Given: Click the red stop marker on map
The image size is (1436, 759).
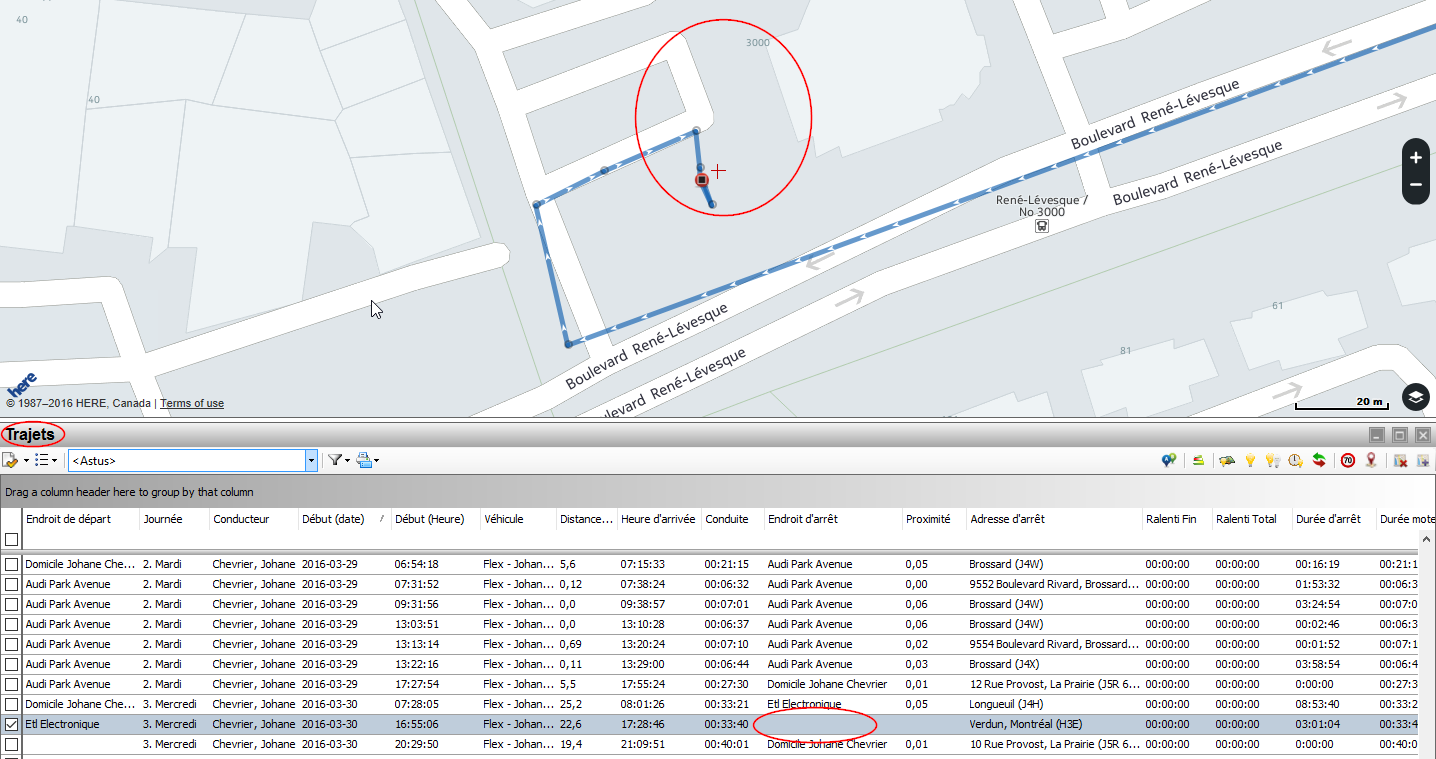Looking at the screenshot, I should (702, 180).
